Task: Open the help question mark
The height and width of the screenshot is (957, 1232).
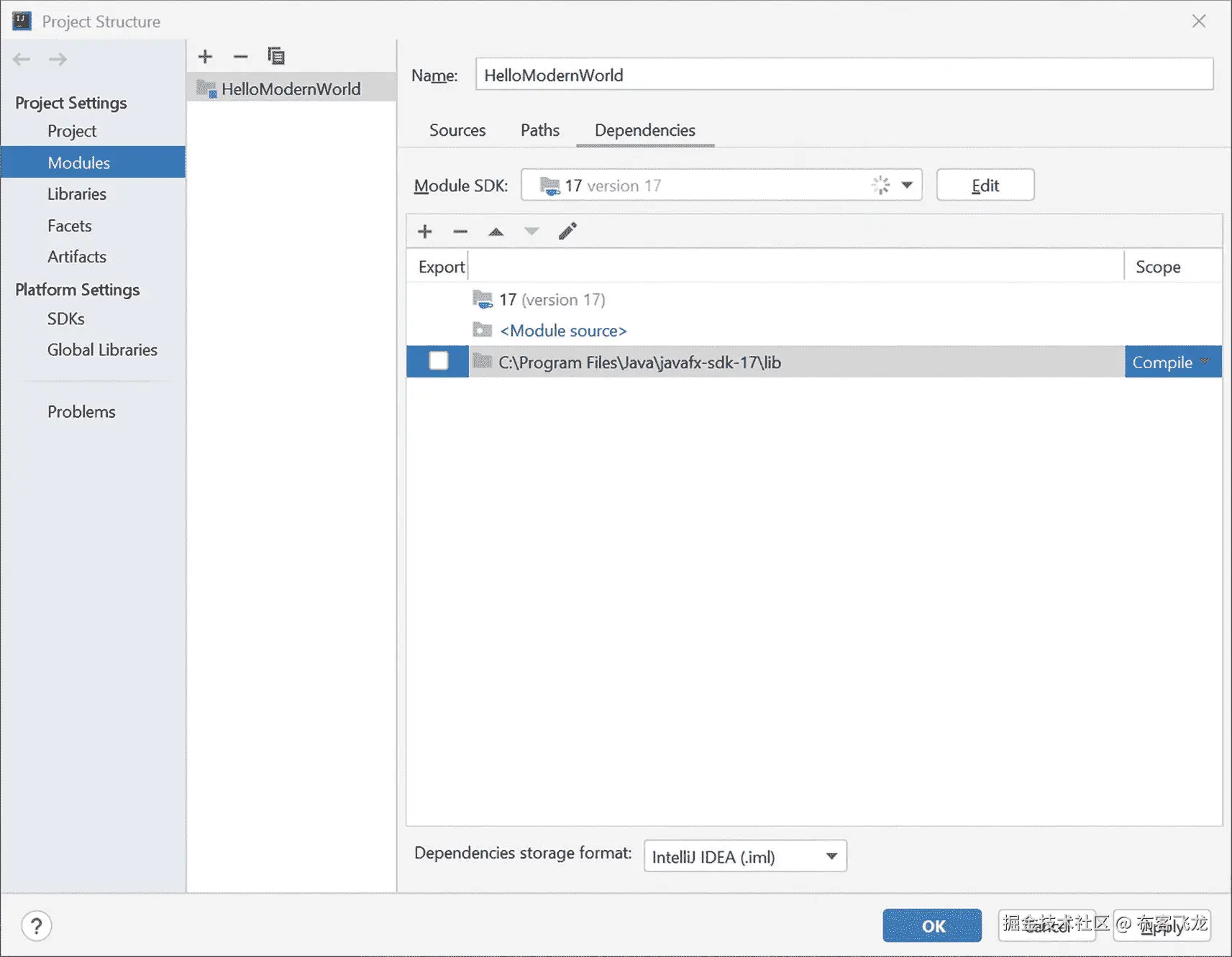Action: pos(36,926)
